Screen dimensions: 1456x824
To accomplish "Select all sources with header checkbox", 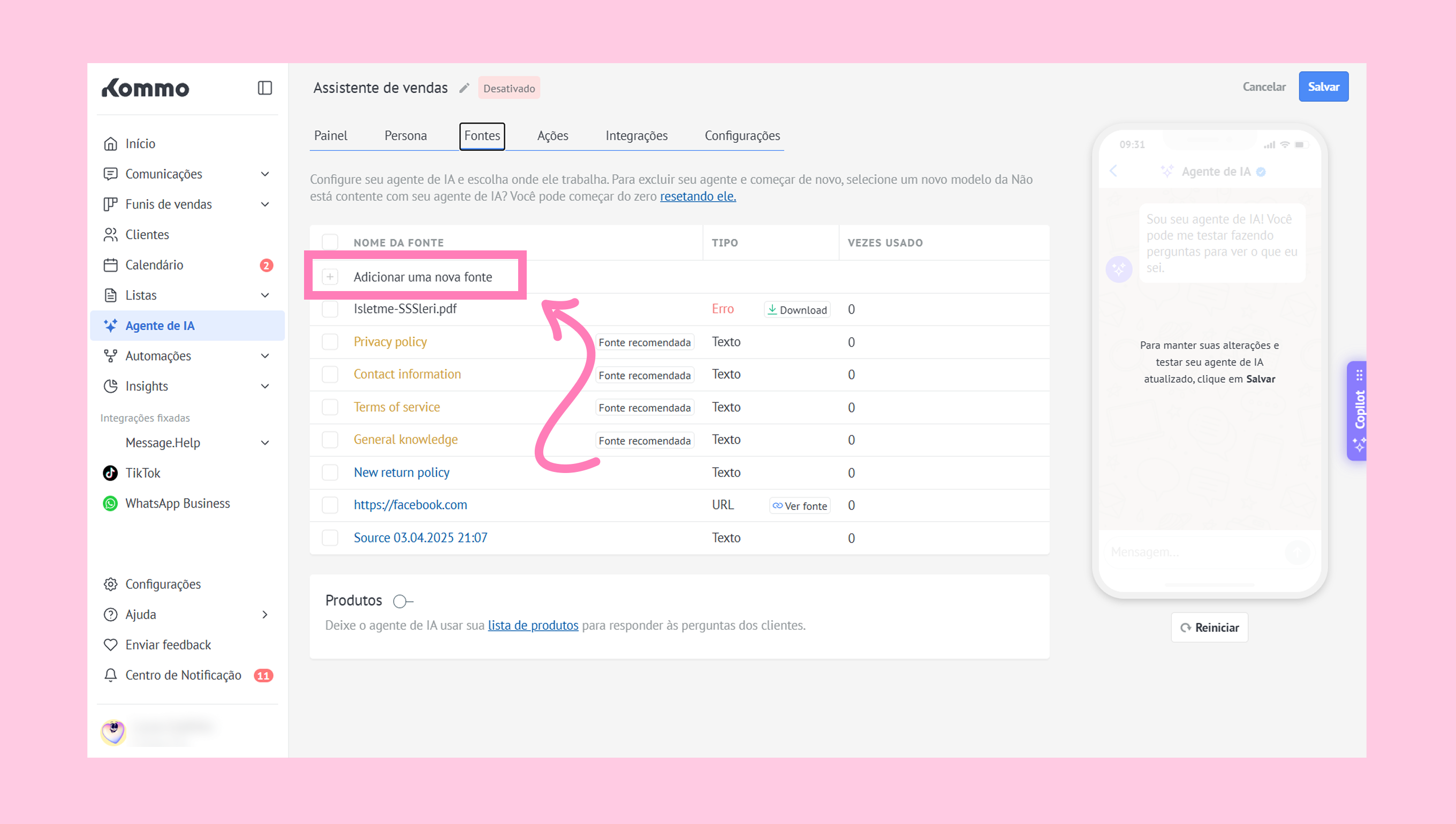I will (x=330, y=242).
